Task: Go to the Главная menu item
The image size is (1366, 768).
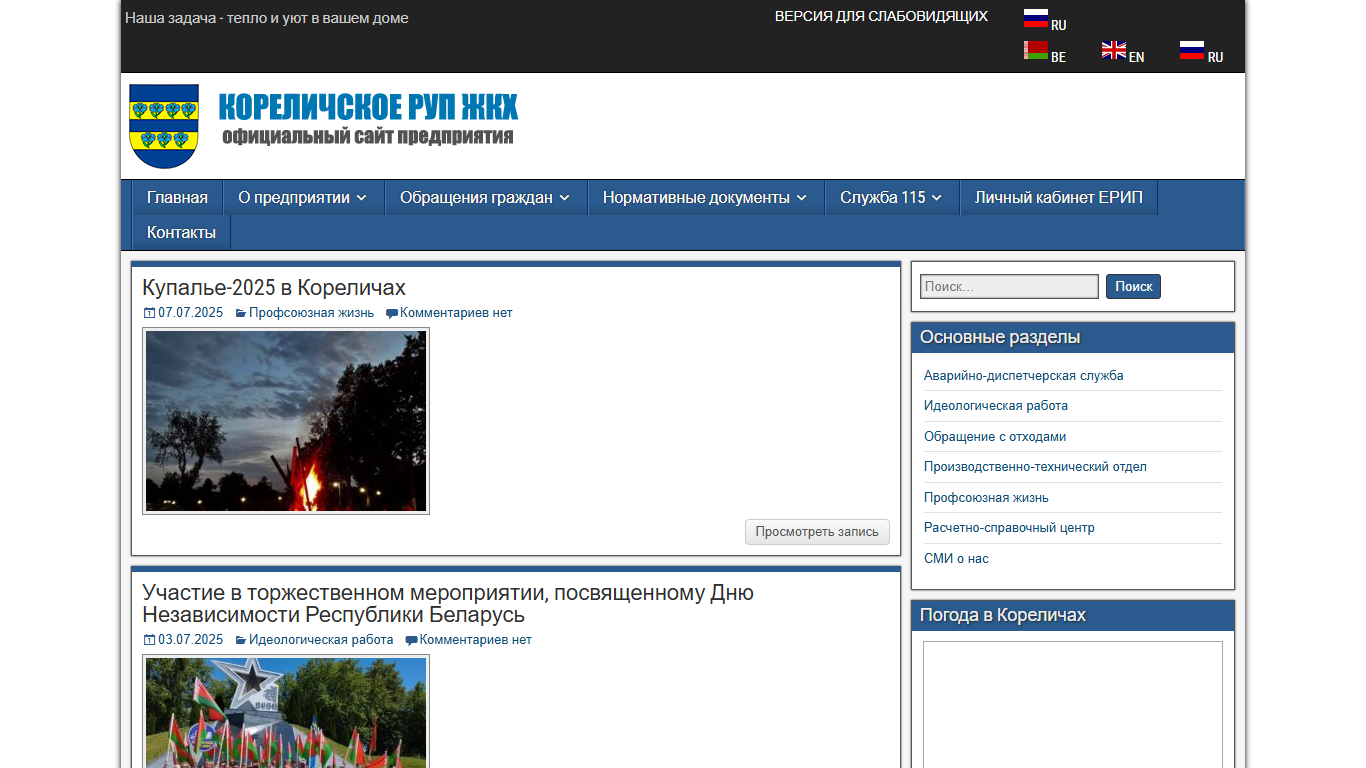Action: [177, 198]
